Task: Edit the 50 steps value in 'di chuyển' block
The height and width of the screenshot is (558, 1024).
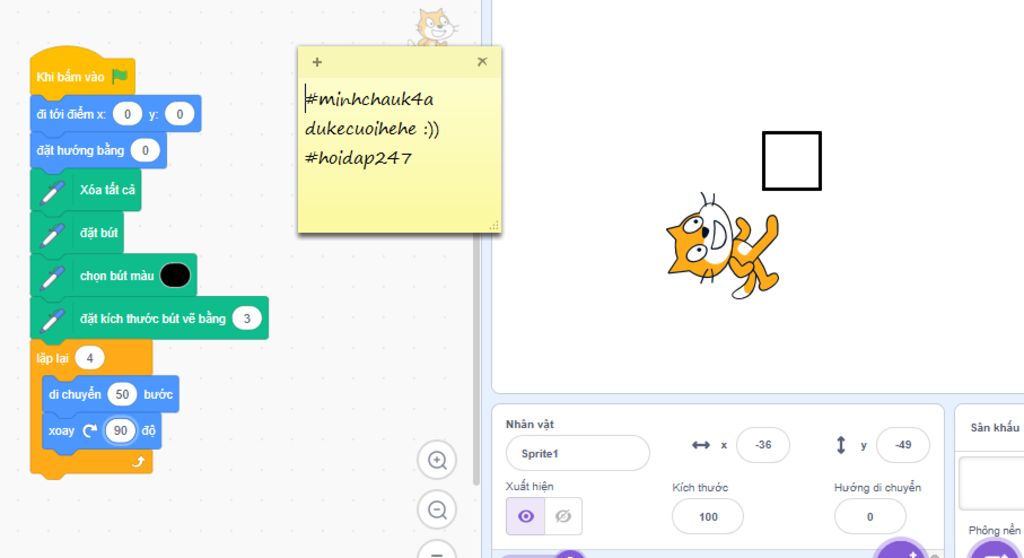Action: click(x=122, y=394)
